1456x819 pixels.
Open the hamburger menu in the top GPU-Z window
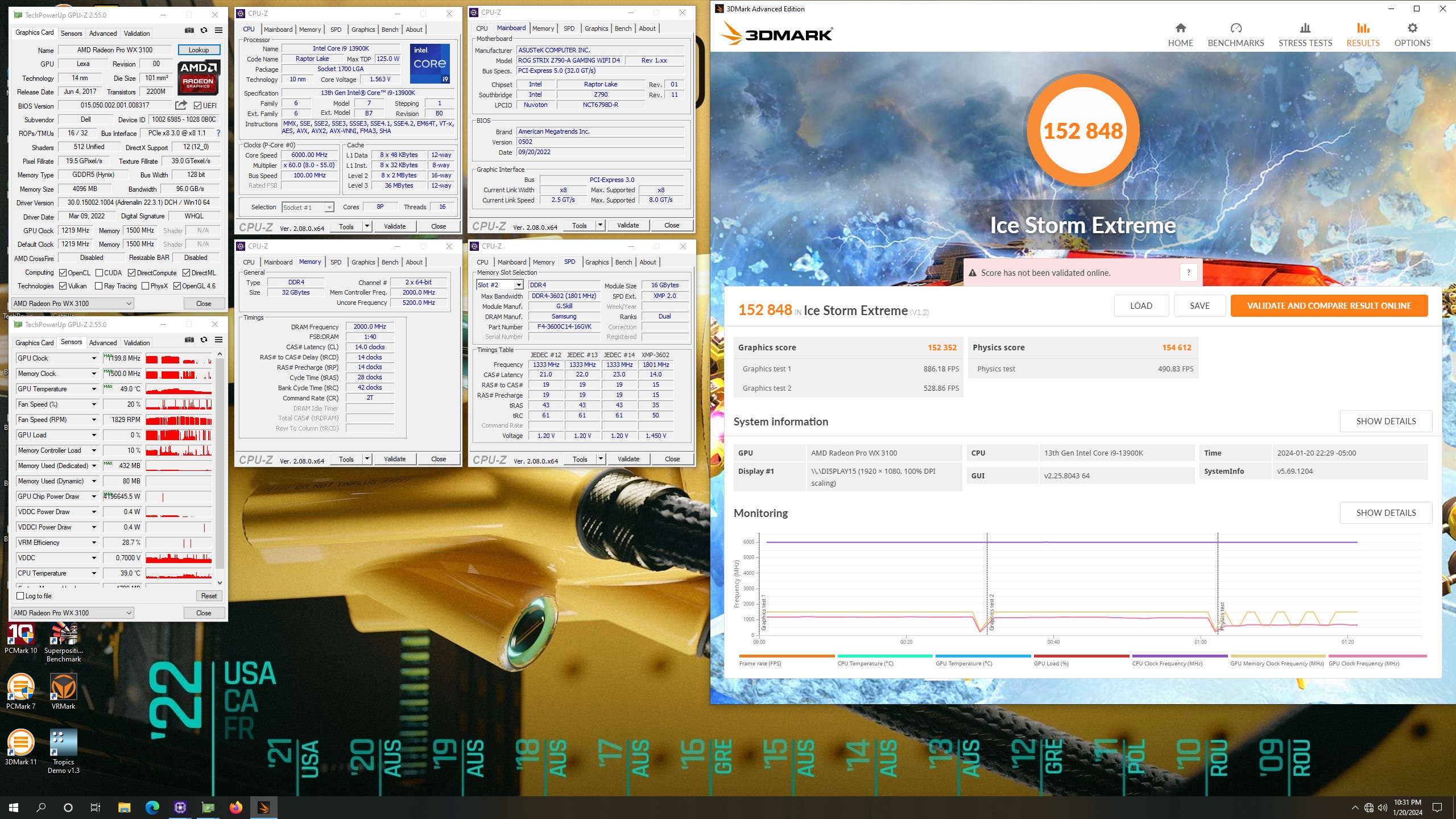point(218,30)
